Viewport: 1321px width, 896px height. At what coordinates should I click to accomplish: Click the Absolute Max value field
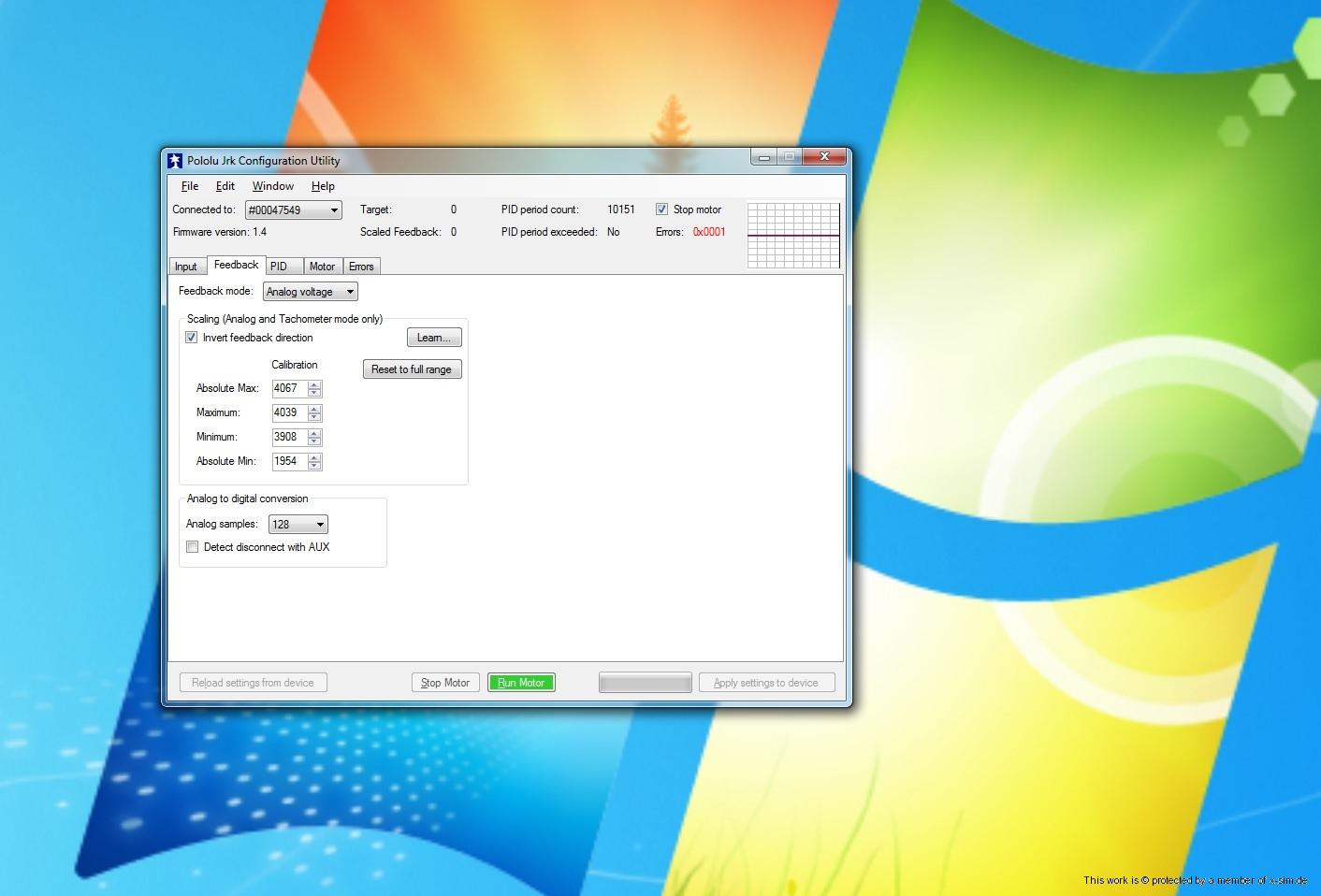pos(288,388)
